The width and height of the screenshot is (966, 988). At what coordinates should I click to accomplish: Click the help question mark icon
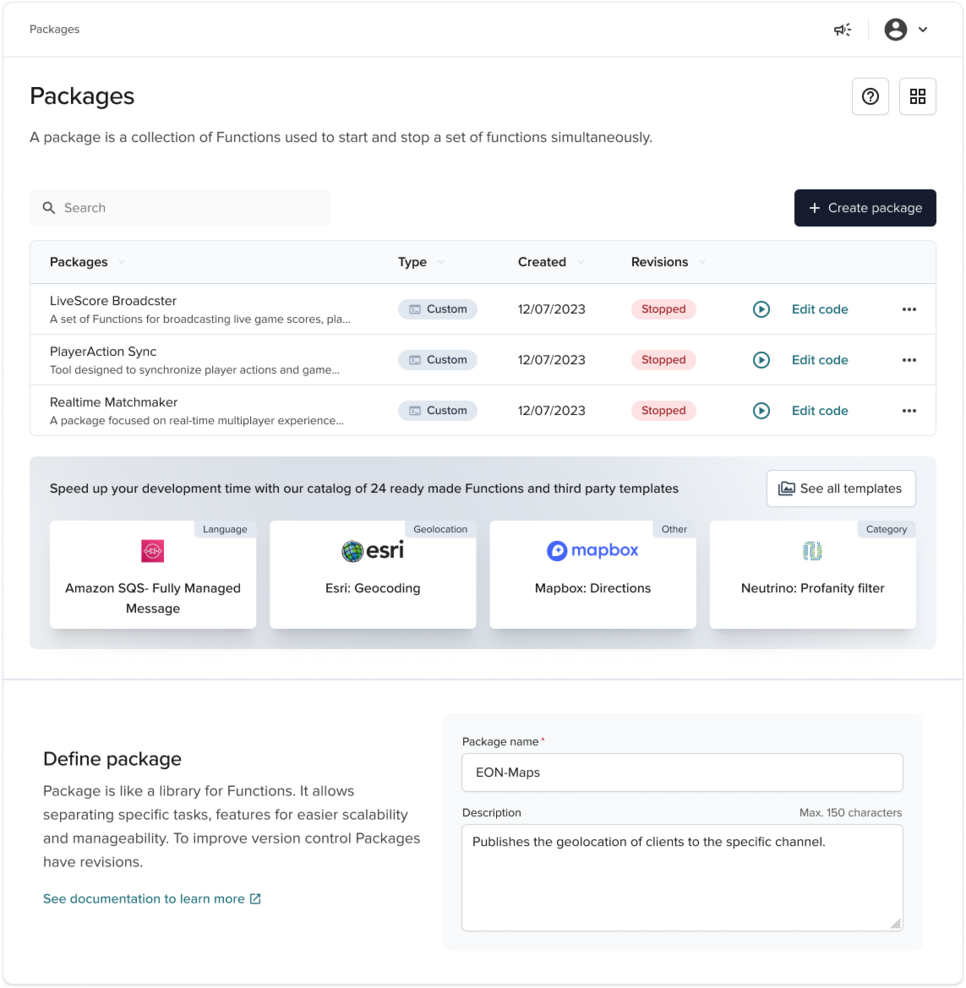(870, 97)
